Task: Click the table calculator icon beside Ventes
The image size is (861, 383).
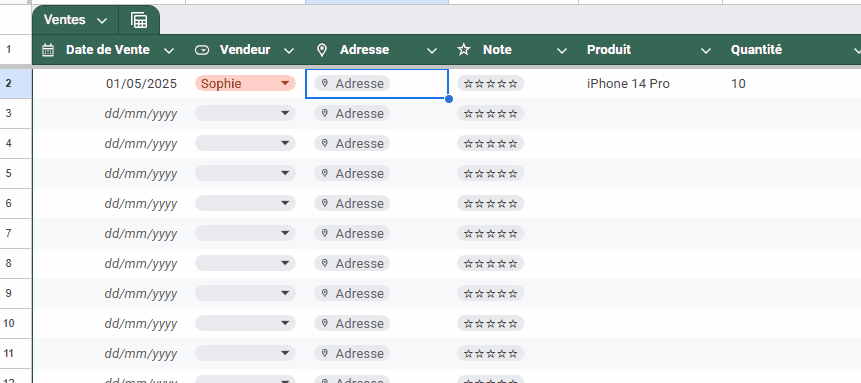Action: [x=139, y=20]
